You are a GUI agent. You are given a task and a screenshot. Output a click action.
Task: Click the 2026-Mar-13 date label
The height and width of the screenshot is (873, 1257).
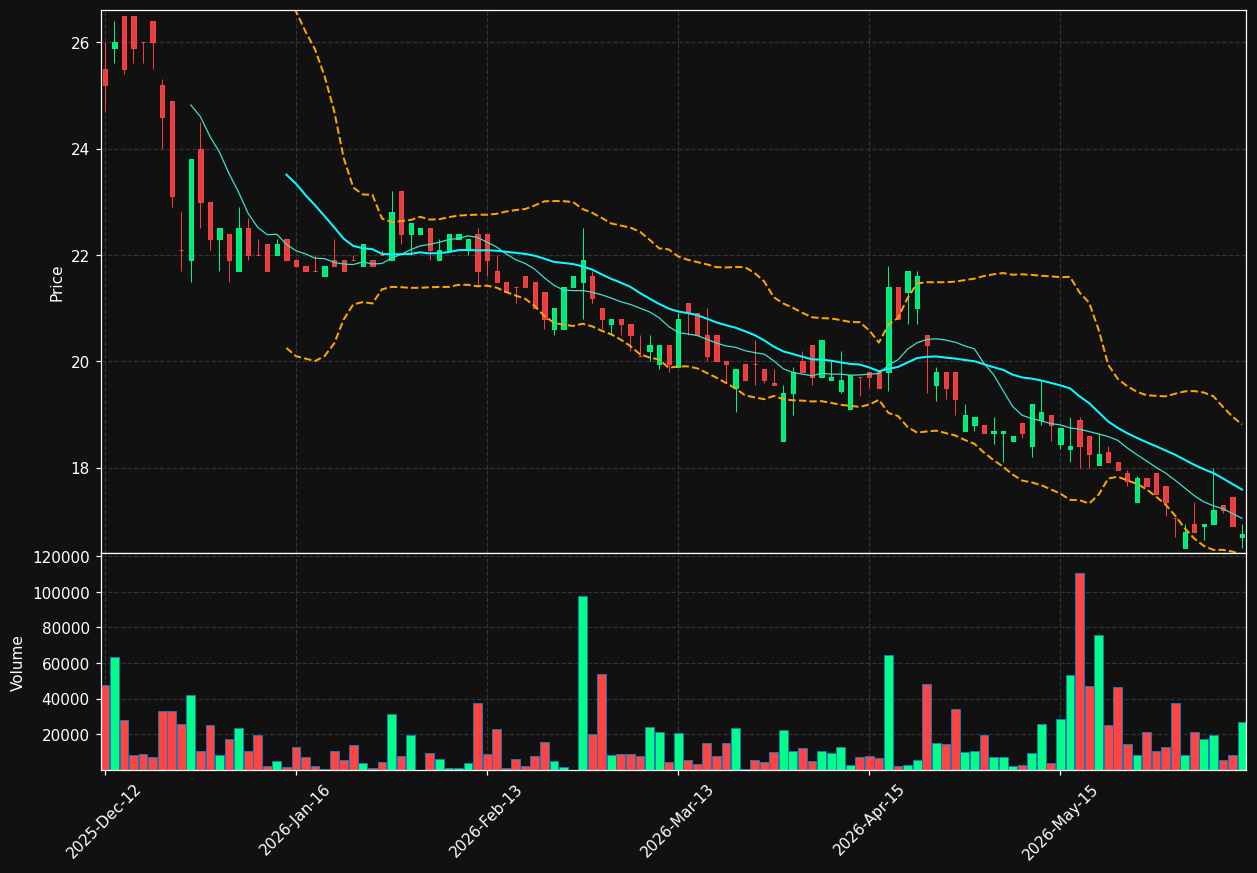point(677,822)
